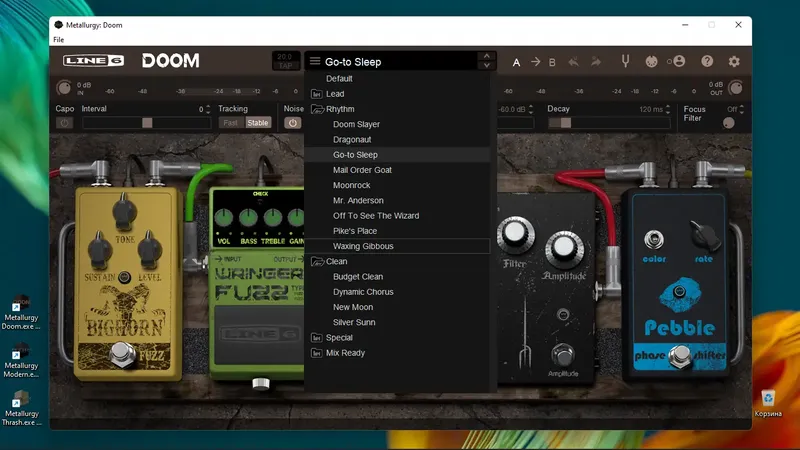
Task: Open the user account icon
Action: (677, 61)
